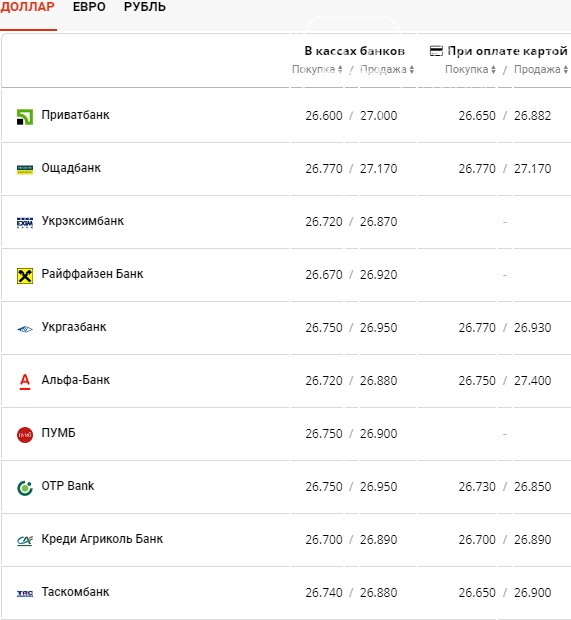The image size is (571, 620).
Task: Switch to the РУБЛЬ currency tab
Action: coord(145,7)
